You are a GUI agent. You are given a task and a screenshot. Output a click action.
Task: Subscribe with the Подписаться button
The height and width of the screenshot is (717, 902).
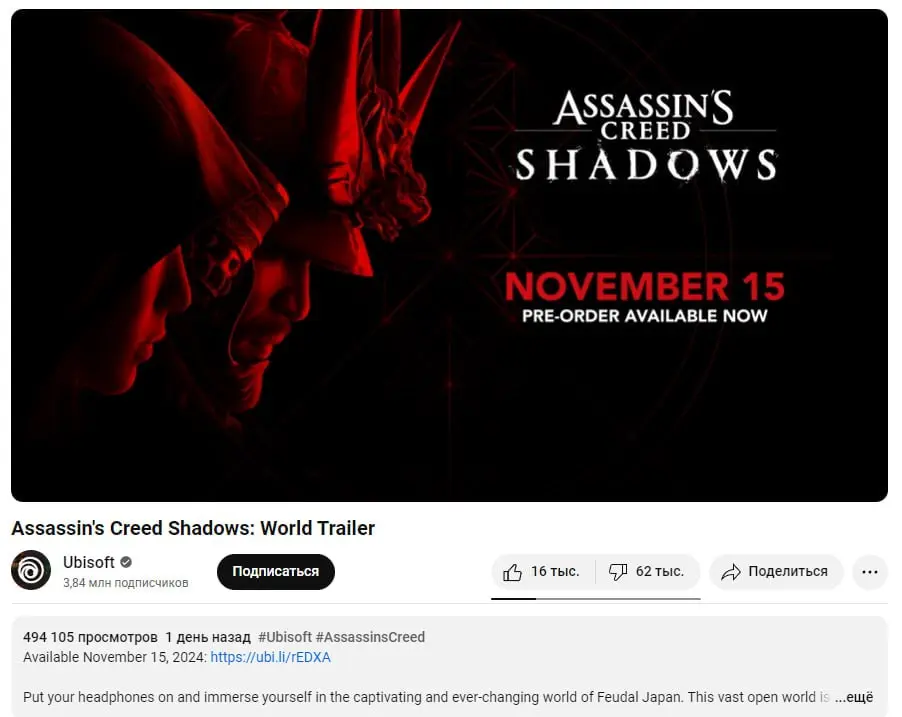pyautogui.click(x=276, y=571)
